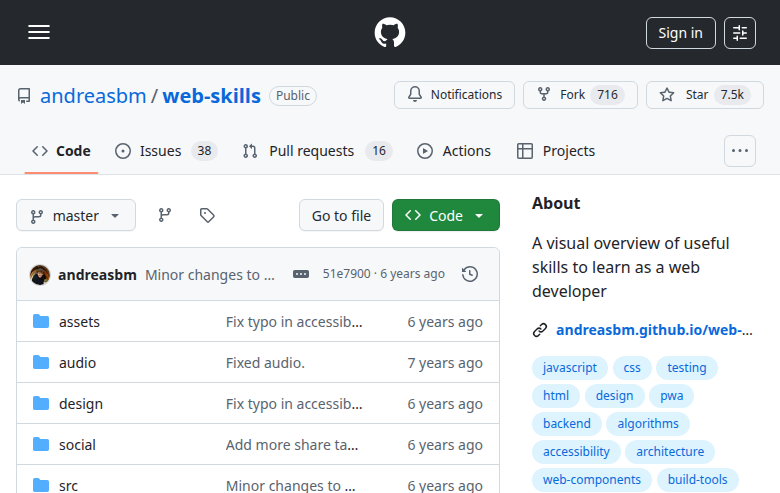Open andreasbm commit author link

coord(97,275)
